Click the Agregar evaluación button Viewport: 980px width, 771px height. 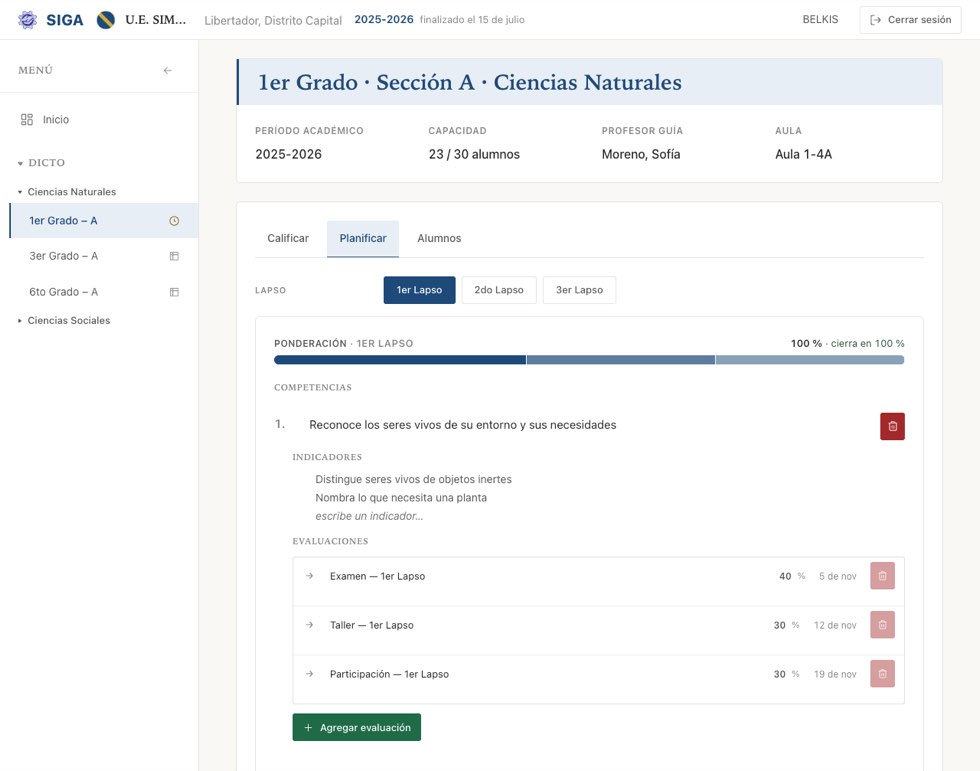coord(357,727)
